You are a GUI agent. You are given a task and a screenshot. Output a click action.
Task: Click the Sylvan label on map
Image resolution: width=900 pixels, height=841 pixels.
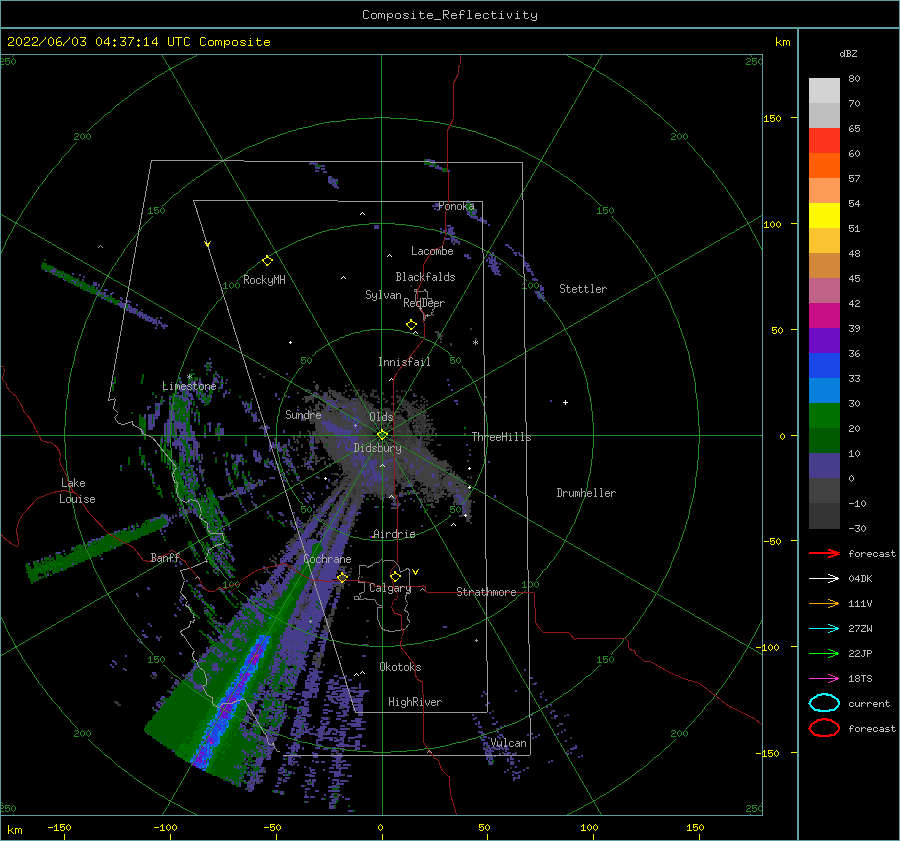pos(383,295)
